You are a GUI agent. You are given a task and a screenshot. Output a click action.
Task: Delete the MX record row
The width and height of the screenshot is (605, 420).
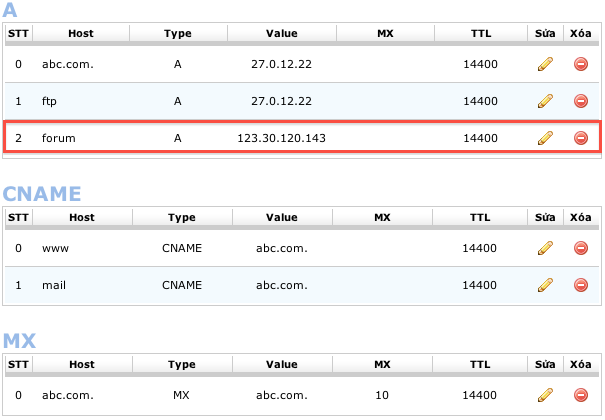click(x=580, y=395)
